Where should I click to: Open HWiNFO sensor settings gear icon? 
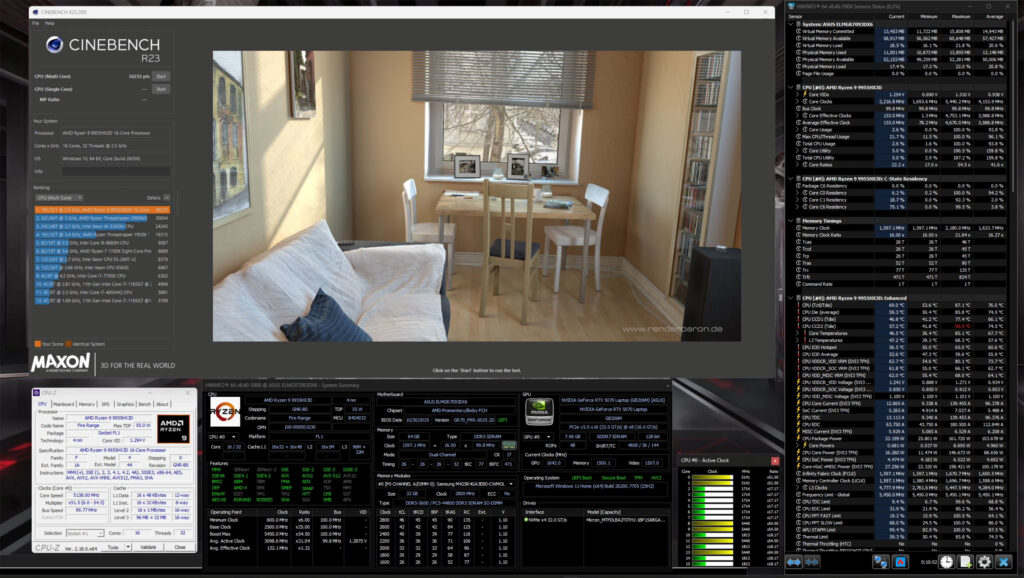(x=985, y=564)
